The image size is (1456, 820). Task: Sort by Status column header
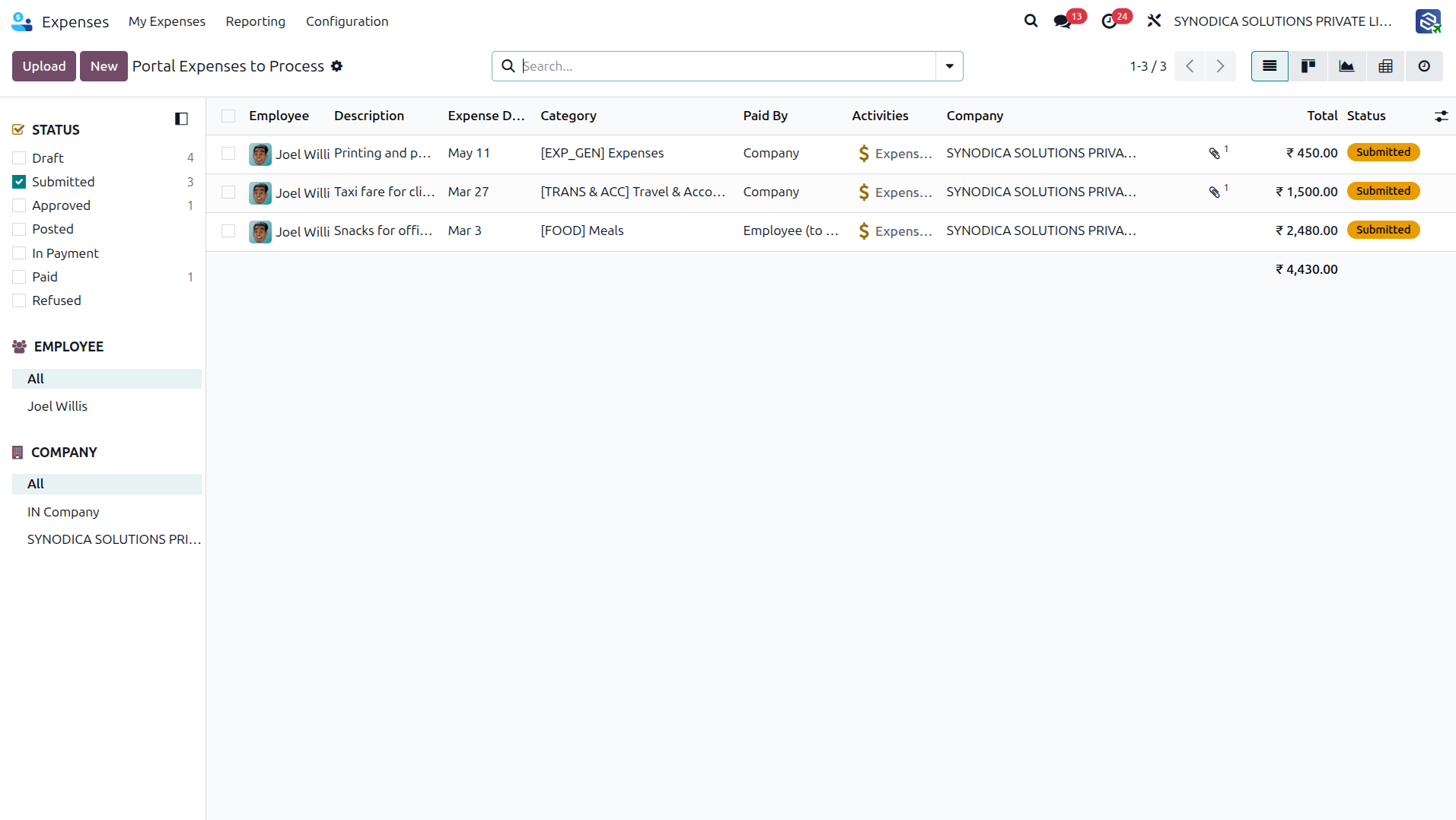point(1366,116)
